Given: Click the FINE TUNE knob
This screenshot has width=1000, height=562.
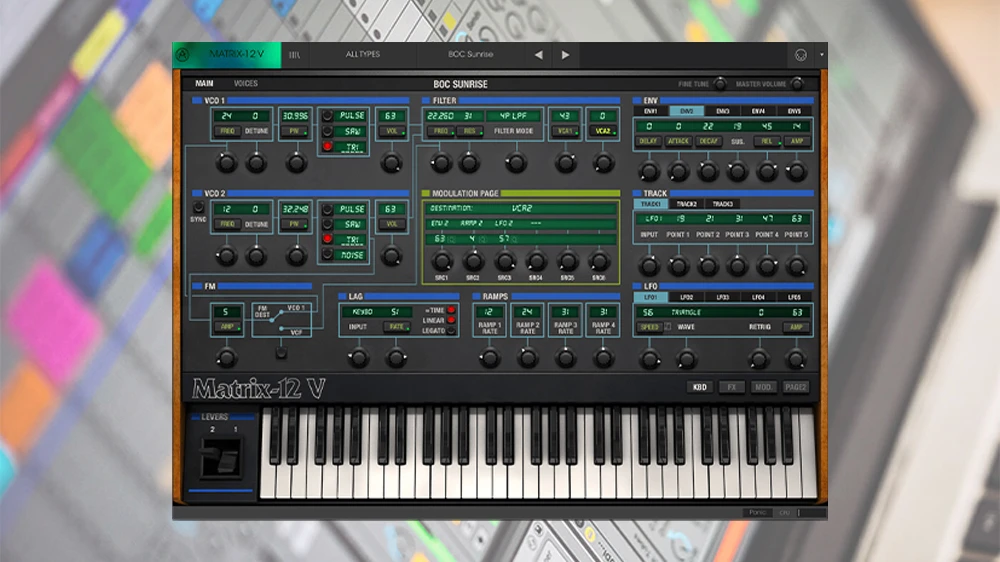Looking at the screenshot, I should coord(720,84).
